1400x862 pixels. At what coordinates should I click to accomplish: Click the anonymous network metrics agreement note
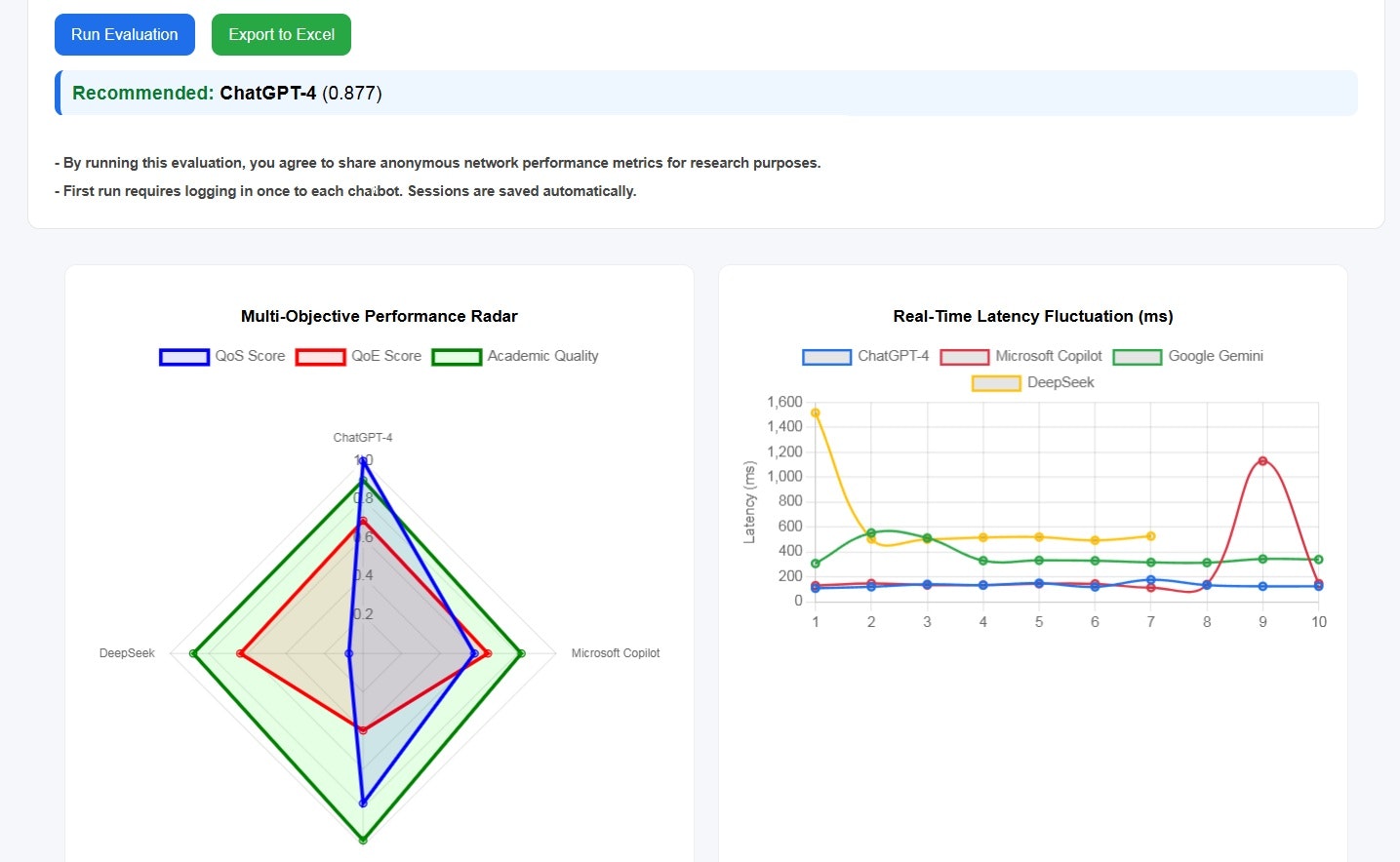pos(438,163)
